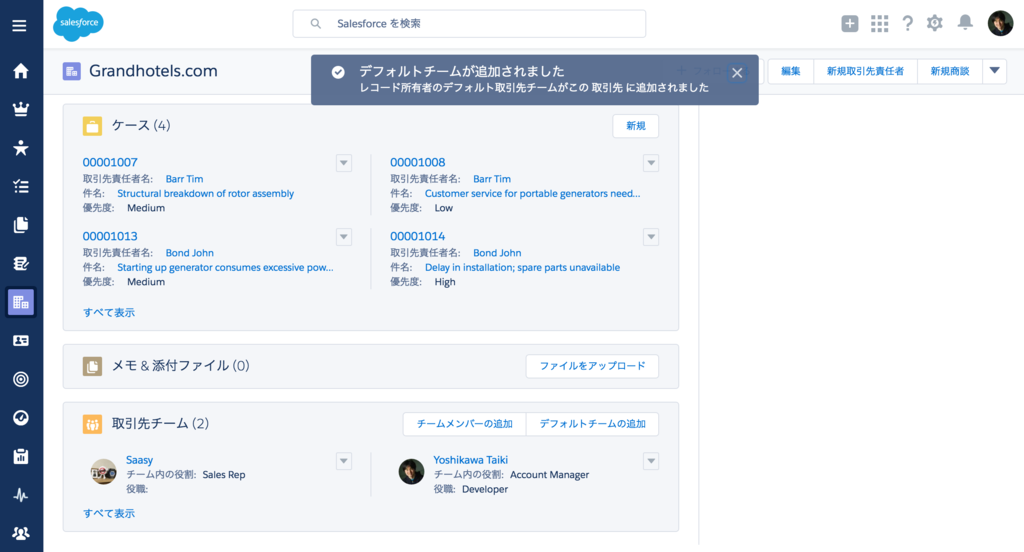Click the 編集 button
The width and height of the screenshot is (1024, 552).
(791, 71)
